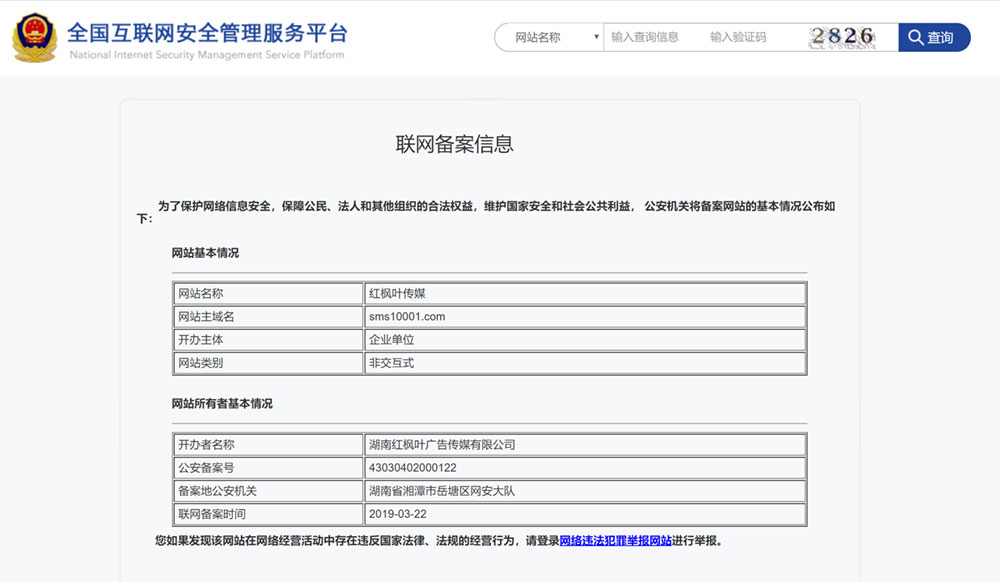Click the record number 43030402000122
This screenshot has width=1000, height=582.
click(x=412, y=468)
